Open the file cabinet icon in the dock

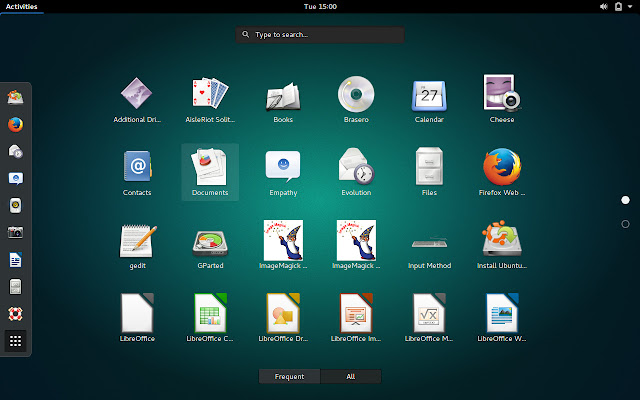[16, 287]
